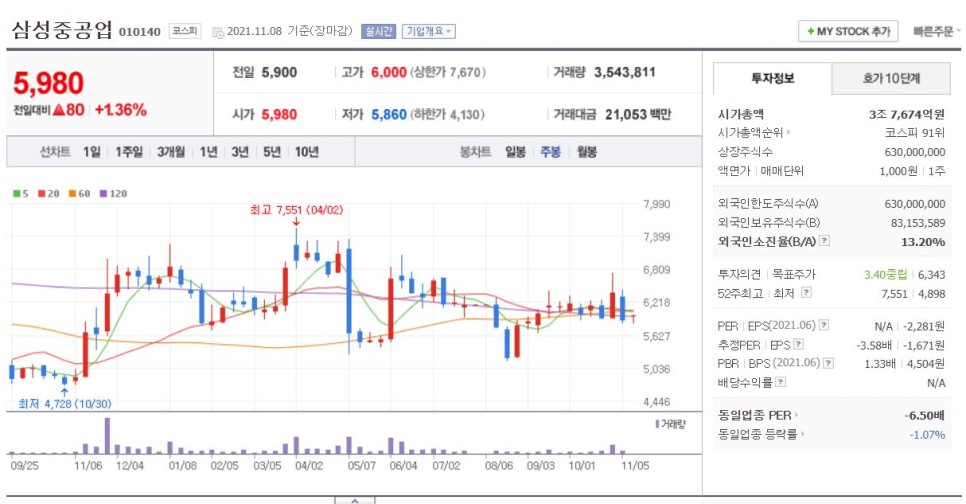This screenshot has width=966, height=504.
Task: Click help icon next to 추정PER EPS
Action: pyautogui.click(x=798, y=344)
